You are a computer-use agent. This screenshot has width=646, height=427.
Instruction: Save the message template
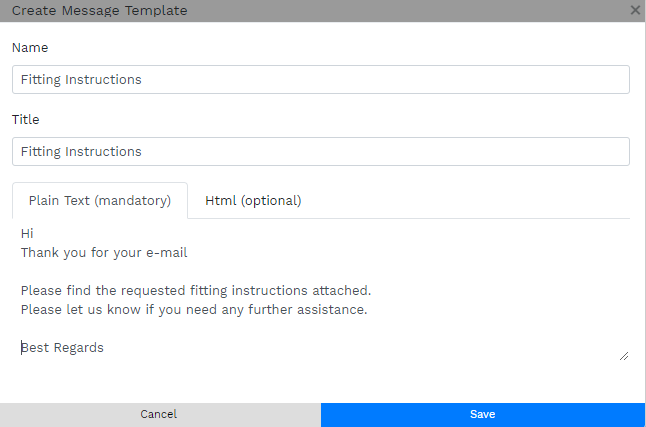pos(482,414)
